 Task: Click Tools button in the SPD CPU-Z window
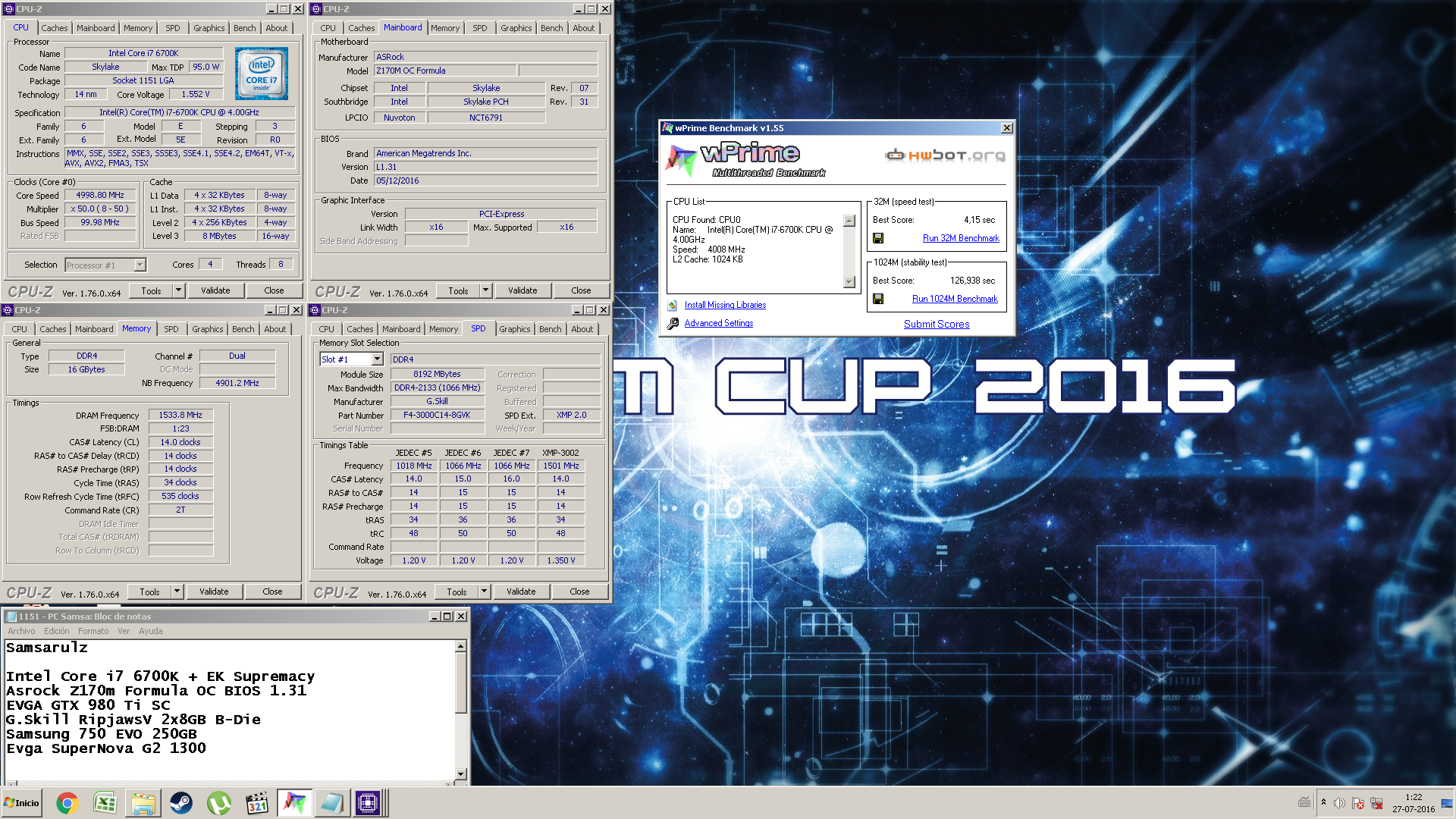point(457,591)
